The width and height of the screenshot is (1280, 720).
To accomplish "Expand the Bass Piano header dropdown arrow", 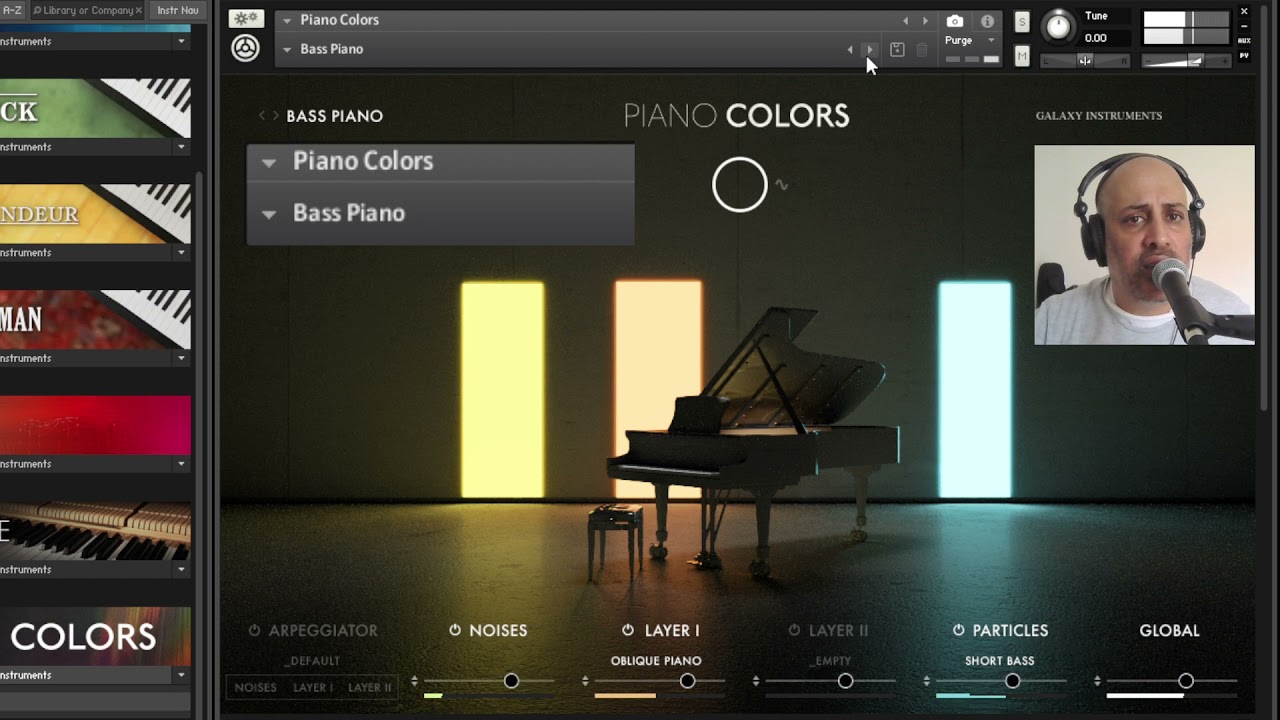I will 287,49.
